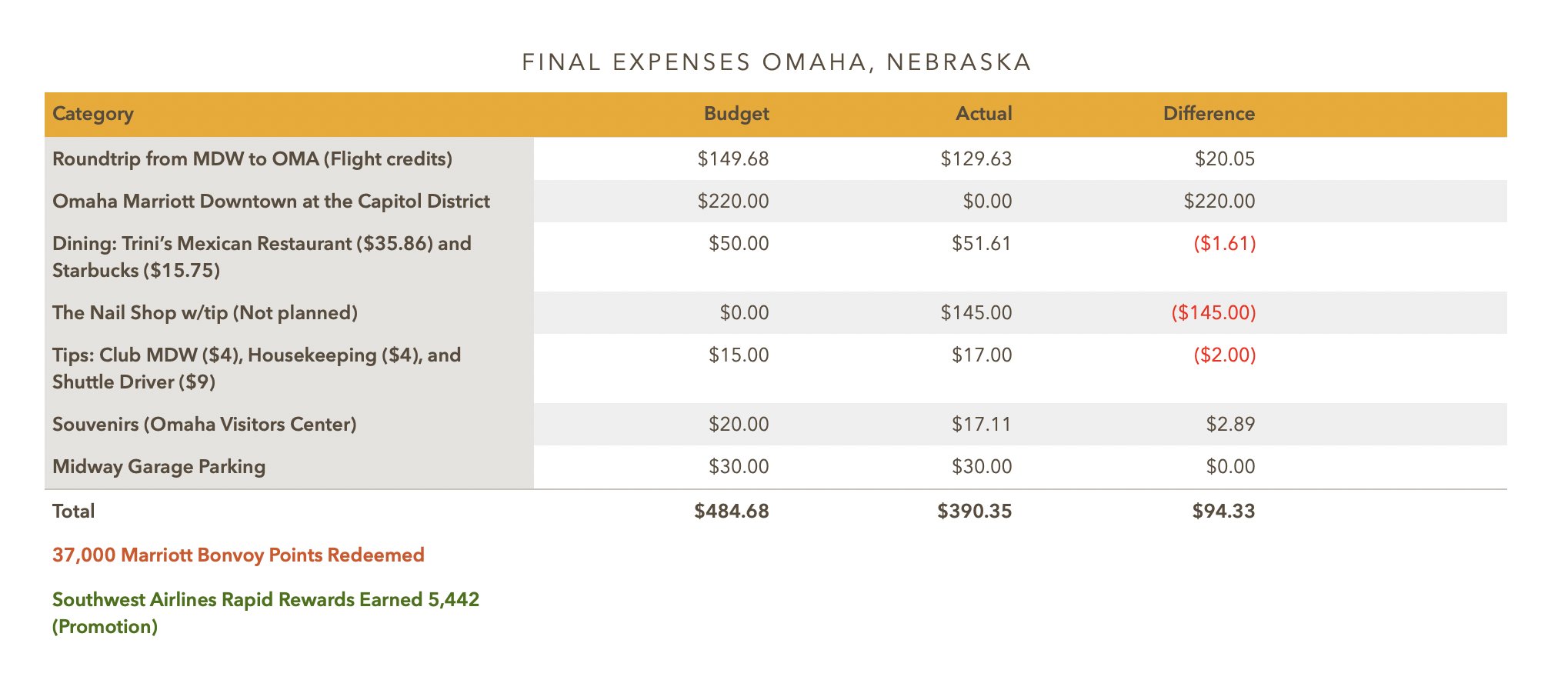
Task: Select the Roundtrip from MDW to OMA row label
Action: (x=252, y=159)
